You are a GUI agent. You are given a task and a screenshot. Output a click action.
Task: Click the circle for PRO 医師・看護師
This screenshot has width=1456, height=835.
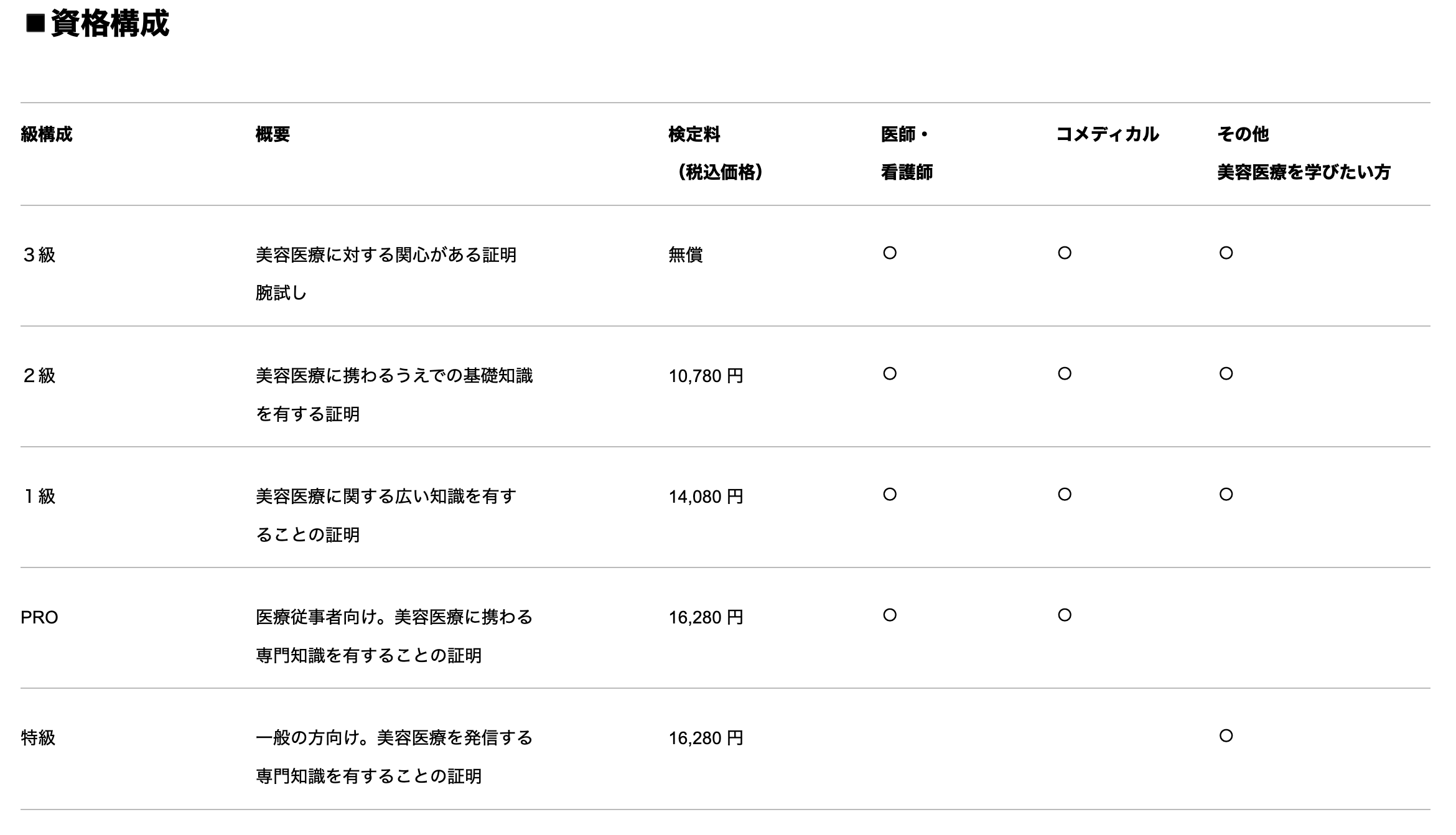pyautogui.click(x=890, y=615)
